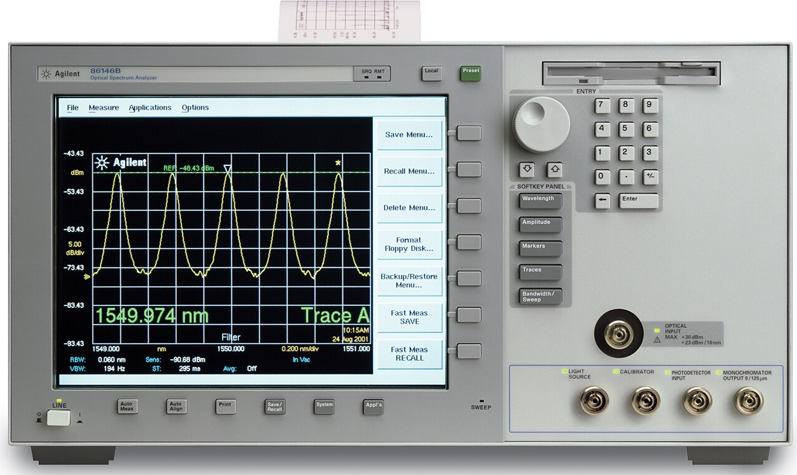Choose Fast Meas RECALL softkey
The image size is (797, 475).
click(409, 354)
